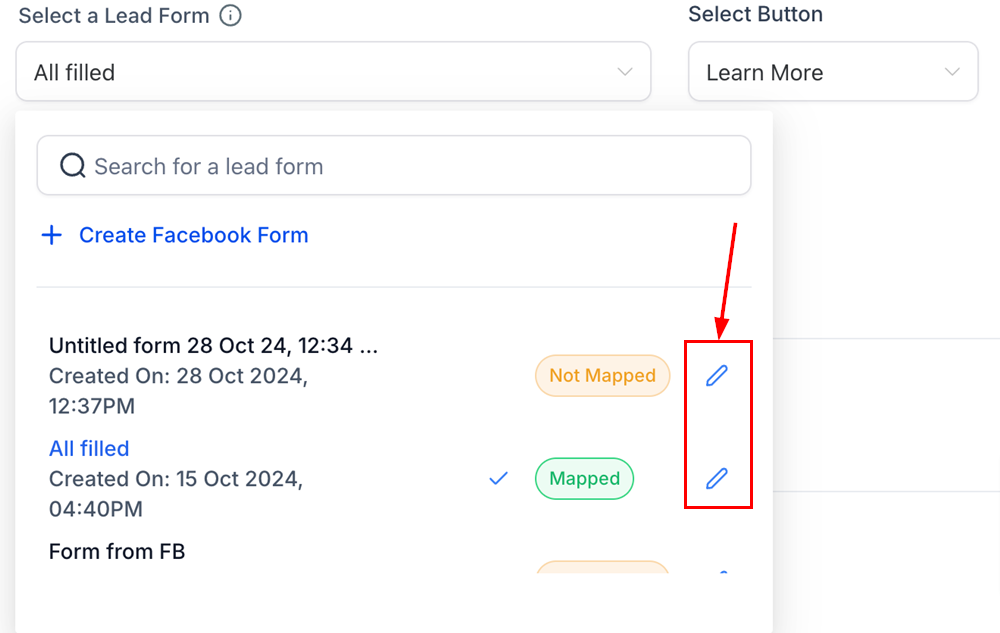This screenshot has width=1000, height=633.
Task: Pick the Form from FB list entry
Action: pos(117,551)
